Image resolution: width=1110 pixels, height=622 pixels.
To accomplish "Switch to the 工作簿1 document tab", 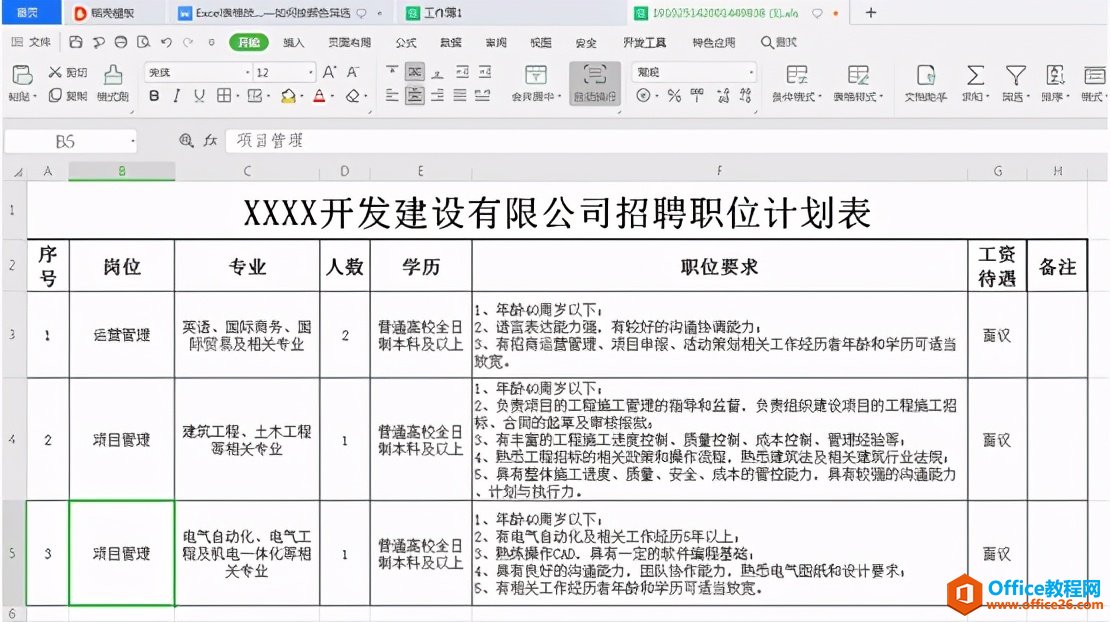I will coord(434,13).
